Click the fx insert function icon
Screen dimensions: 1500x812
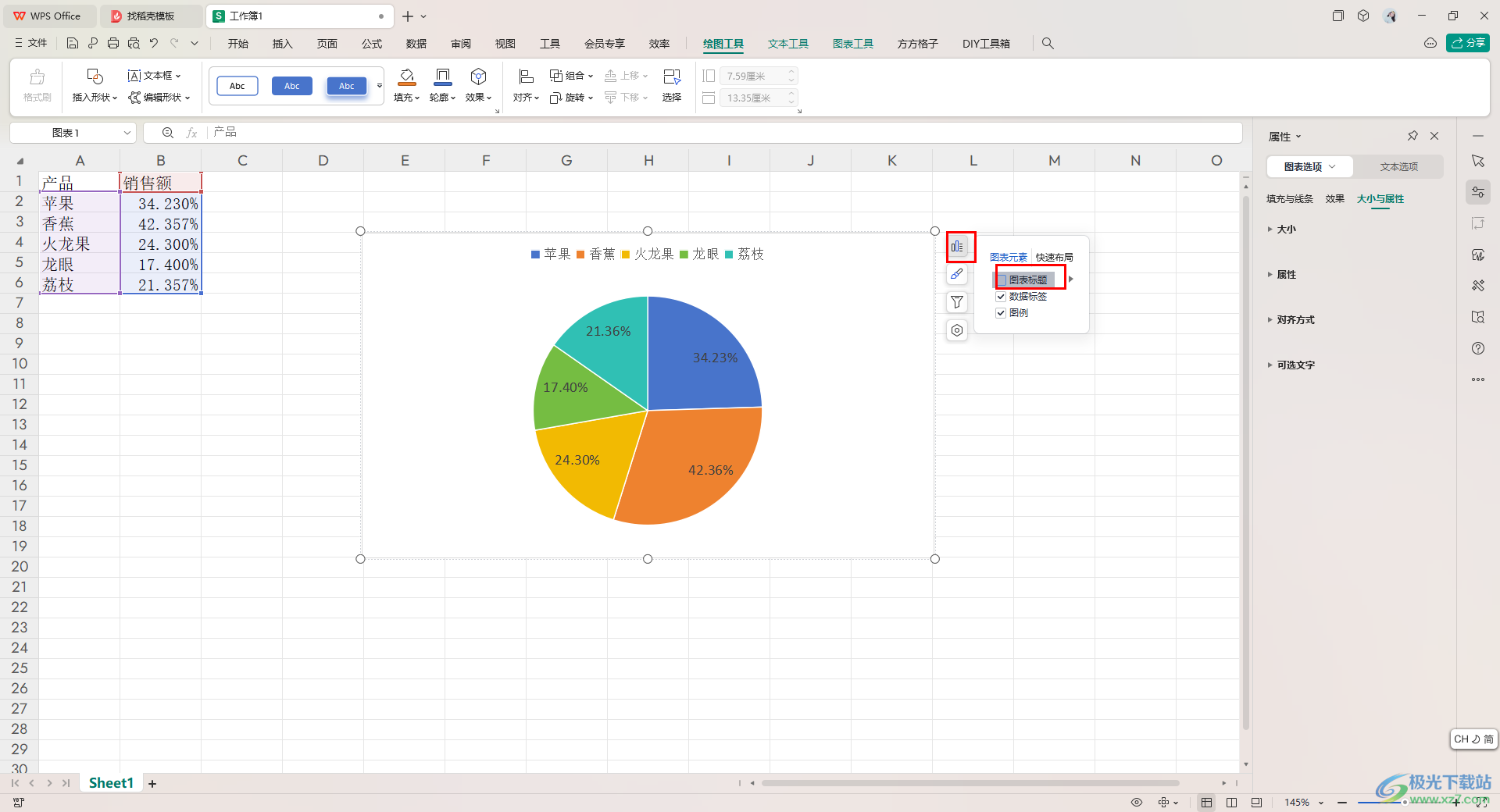pyautogui.click(x=191, y=133)
